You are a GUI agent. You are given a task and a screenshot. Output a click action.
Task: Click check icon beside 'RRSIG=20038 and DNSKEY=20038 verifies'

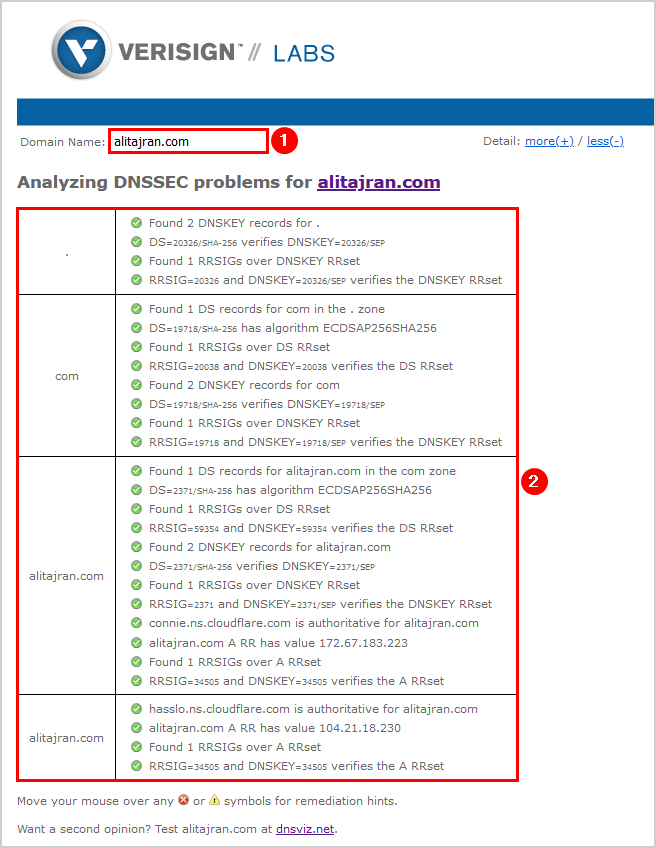pyautogui.click(x=137, y=366)
